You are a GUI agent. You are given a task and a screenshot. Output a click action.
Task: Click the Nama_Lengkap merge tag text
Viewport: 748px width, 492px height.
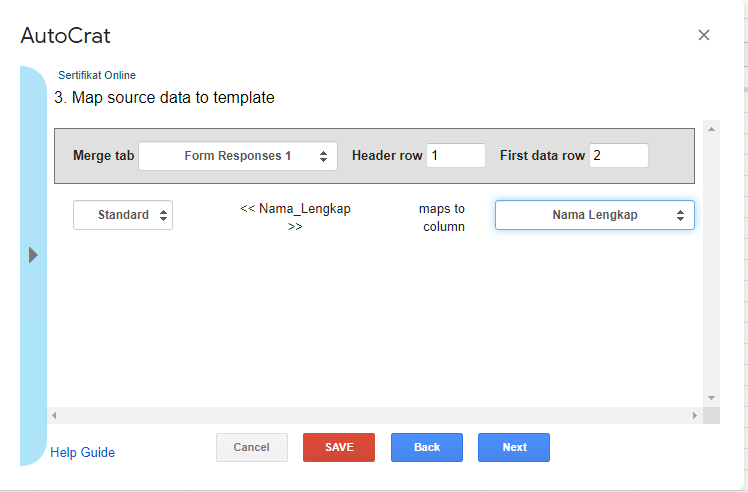pyautogui.click(x=295, y=217)
